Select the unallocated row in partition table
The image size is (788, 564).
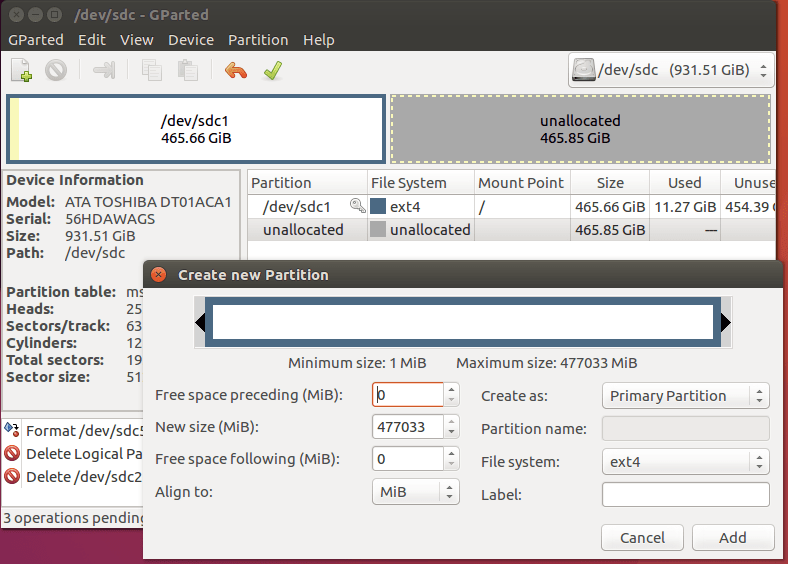tap(511, 229)
